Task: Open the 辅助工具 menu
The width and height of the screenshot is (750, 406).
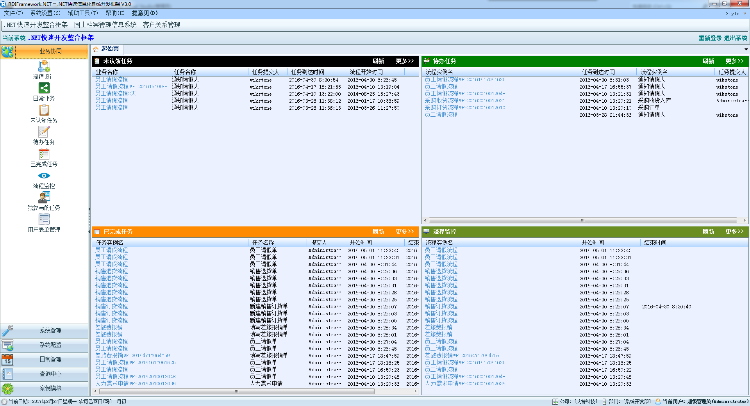Action: [x=83, y=13]
